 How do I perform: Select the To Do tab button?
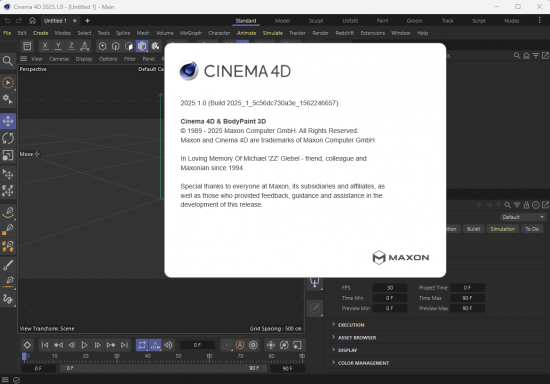point(532,229)
